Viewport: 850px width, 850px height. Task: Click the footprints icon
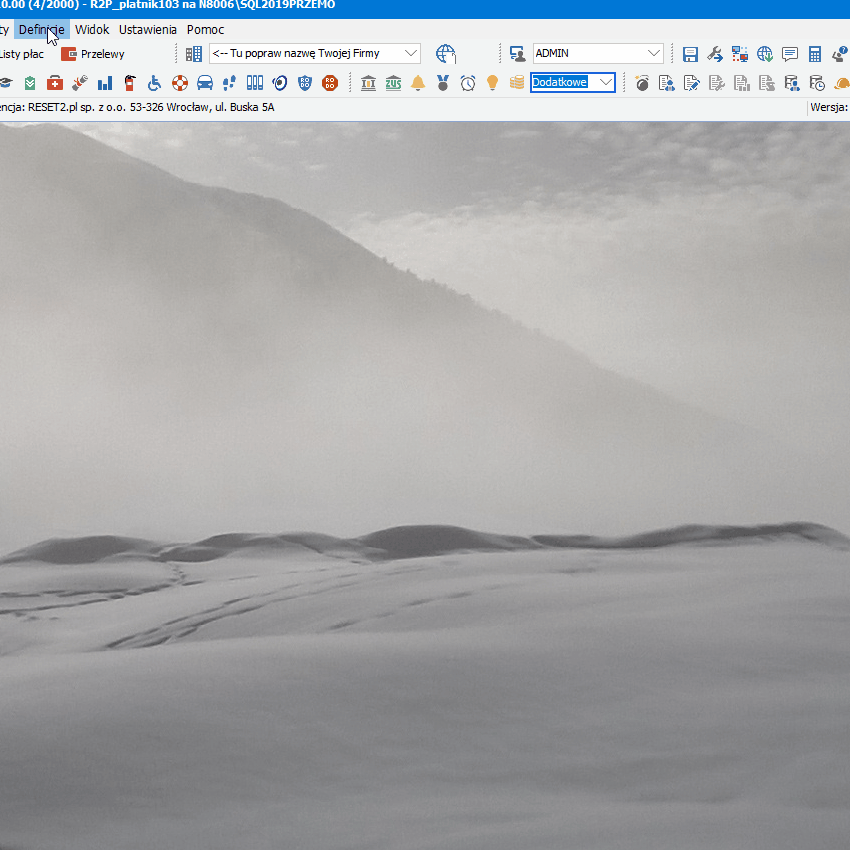[x=230, y=83]
